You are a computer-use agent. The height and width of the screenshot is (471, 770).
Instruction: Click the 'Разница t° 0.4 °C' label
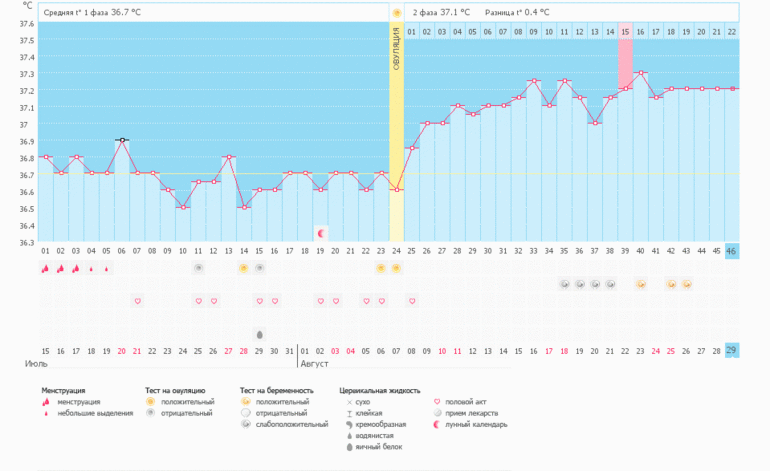tap(517, 13)
